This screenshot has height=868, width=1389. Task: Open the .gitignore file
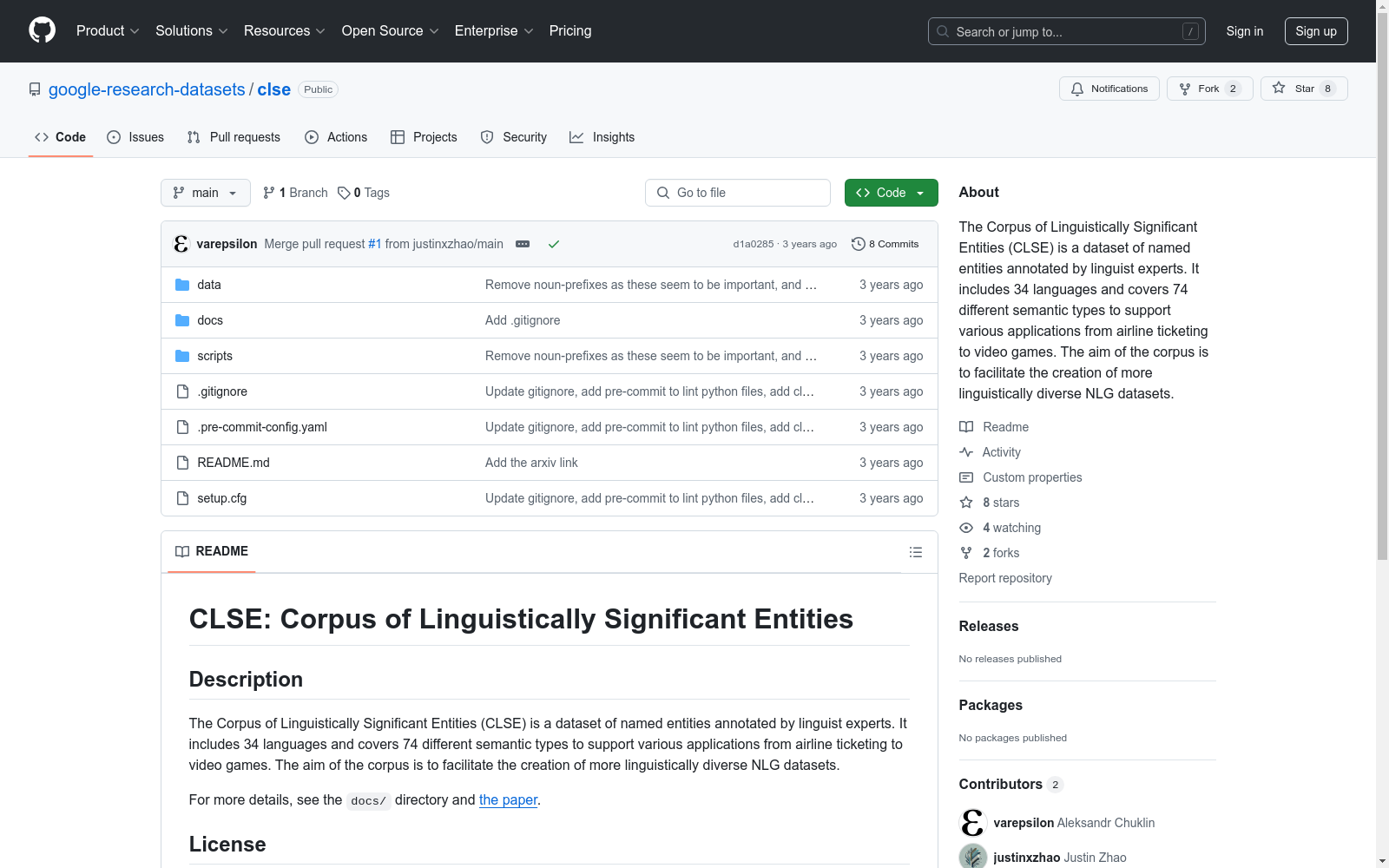tap(222, 391)
